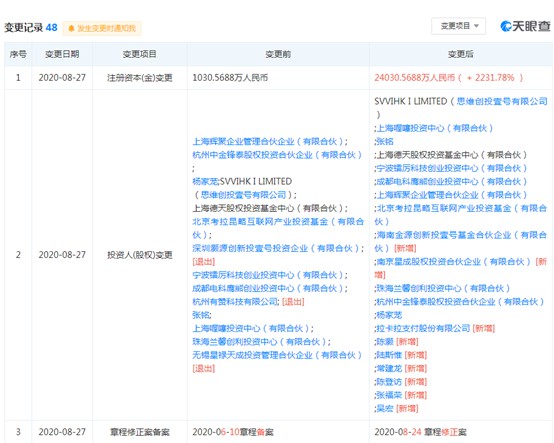Open 海南金源创新投壹号基金合伙企业 link
Viewport: 554px width, 443px height.
click(x=461, y=242)
